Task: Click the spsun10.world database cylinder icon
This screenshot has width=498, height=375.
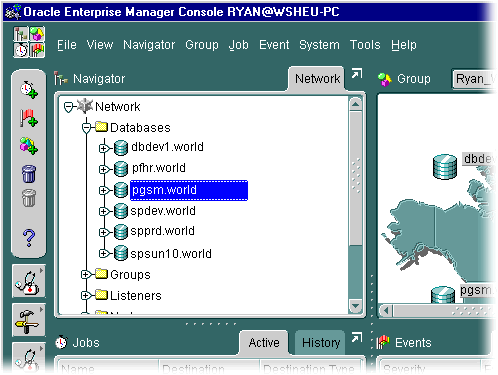Action: click(121, 253)
